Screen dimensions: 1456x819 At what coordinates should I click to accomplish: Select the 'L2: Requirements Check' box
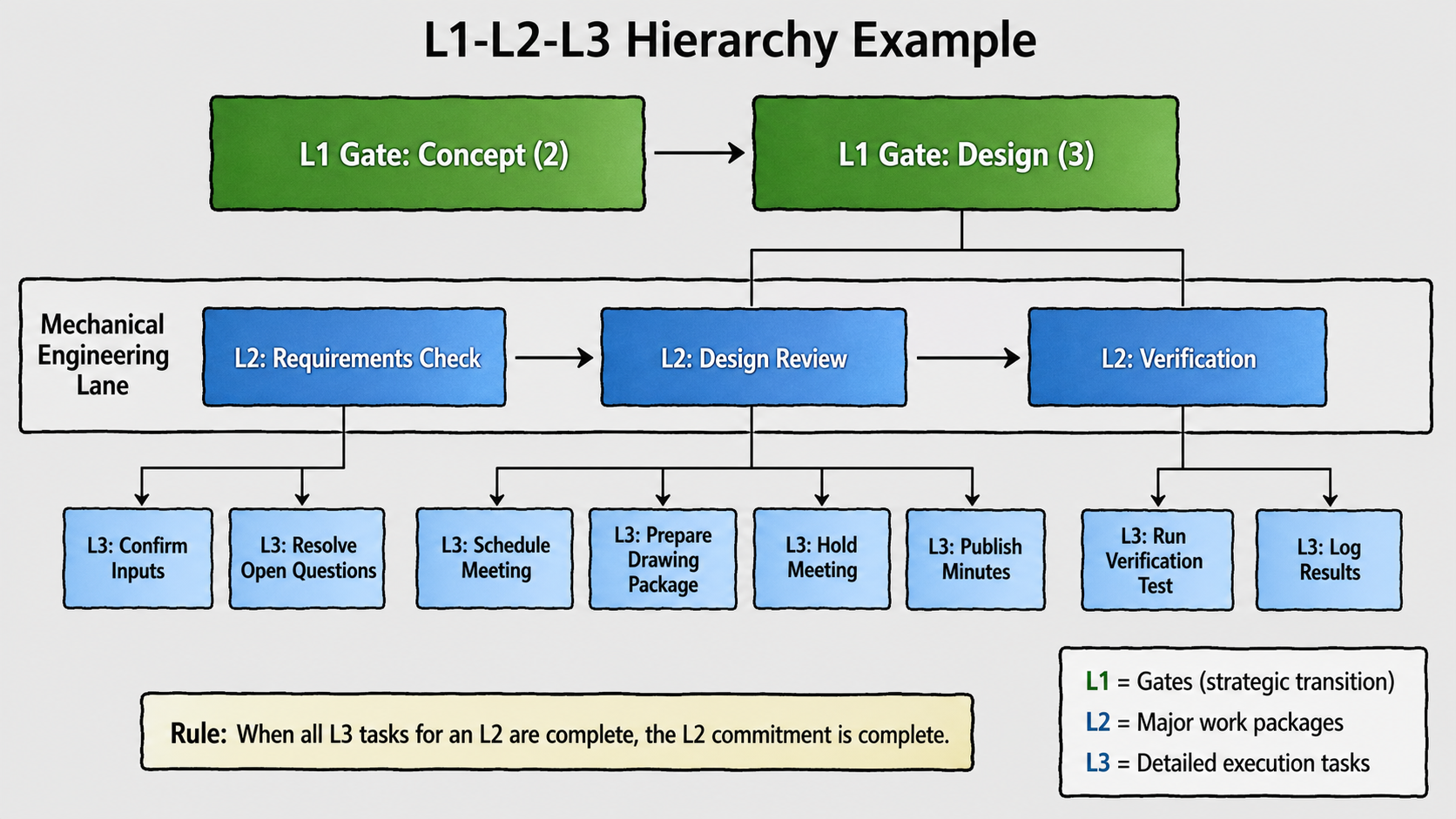[354, 357]
